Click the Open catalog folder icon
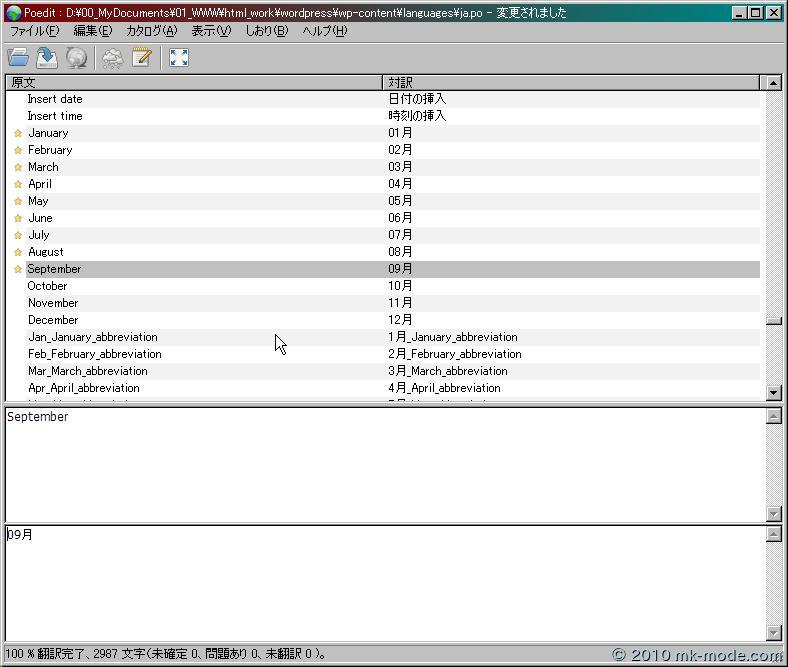The width and height of the screenshot is (788, 667). [x=18, y=58]
